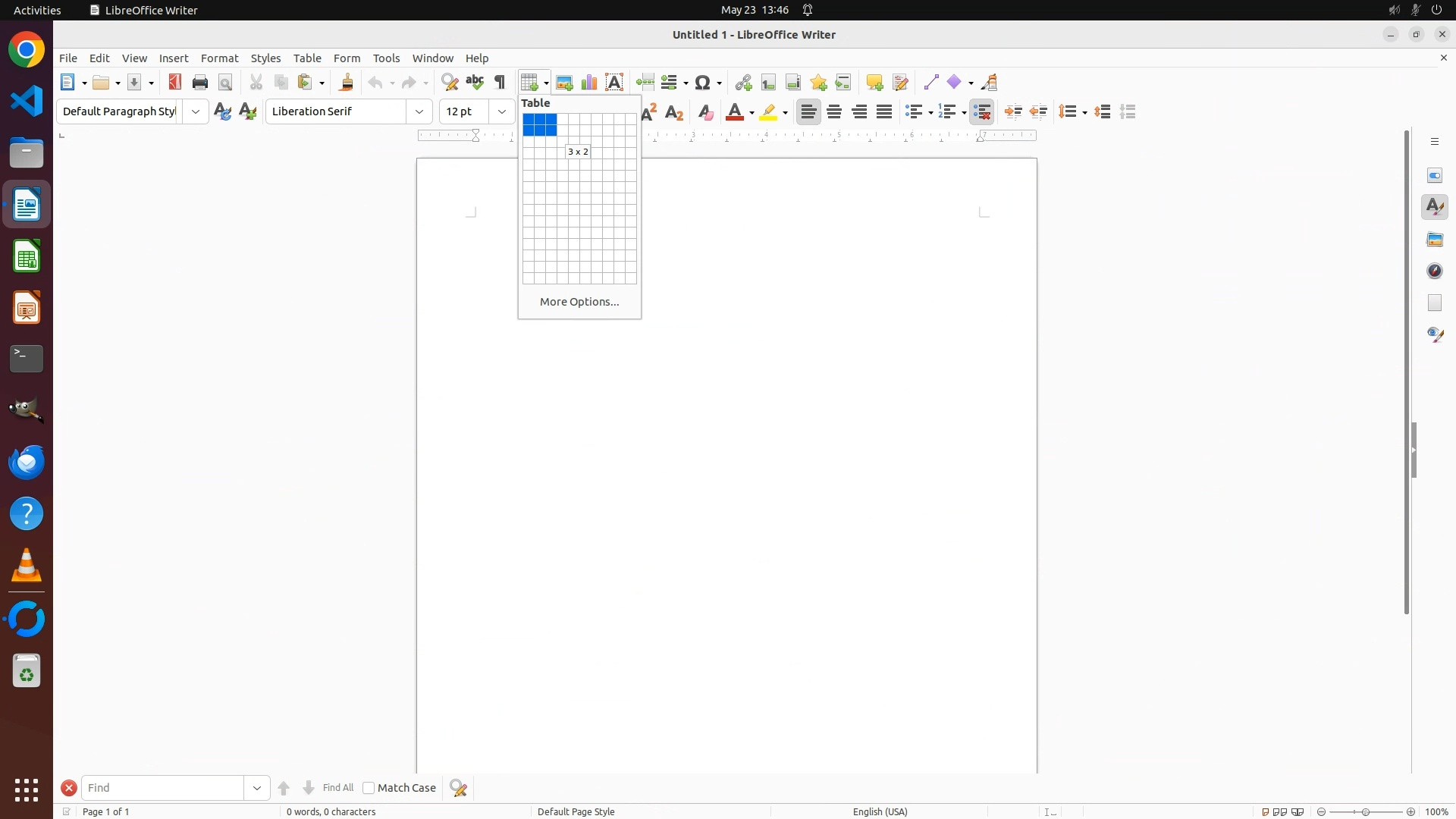Open the Tools menu
The width and height of the screenshot is (1456, 819).
tap(386, 58)
